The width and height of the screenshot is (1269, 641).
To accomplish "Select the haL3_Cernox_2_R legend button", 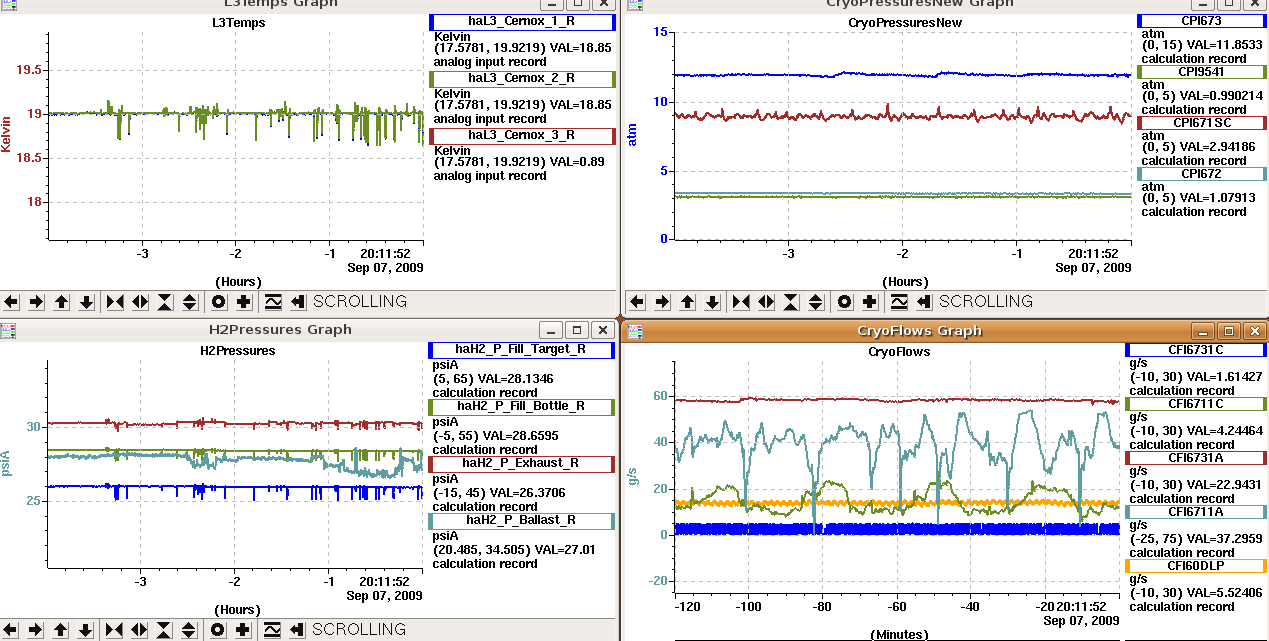I will (x=522, y=78).
